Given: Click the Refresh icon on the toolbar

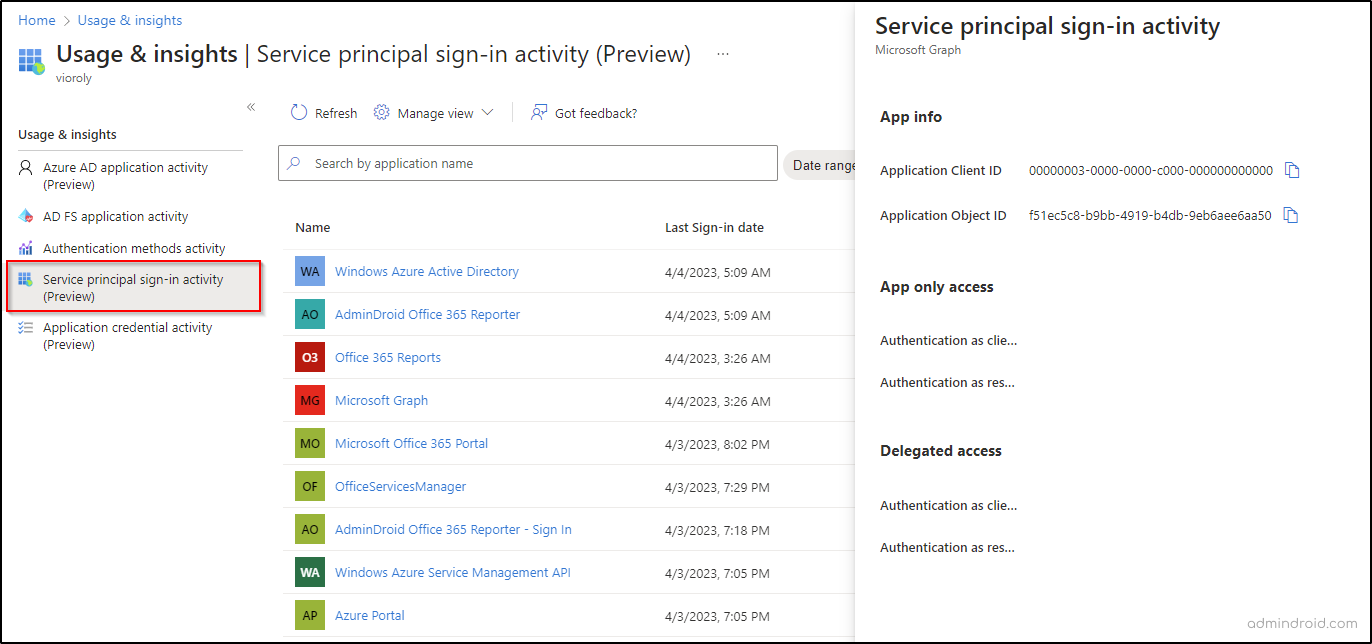Looking at the screenshot, I should coord(298,112).
